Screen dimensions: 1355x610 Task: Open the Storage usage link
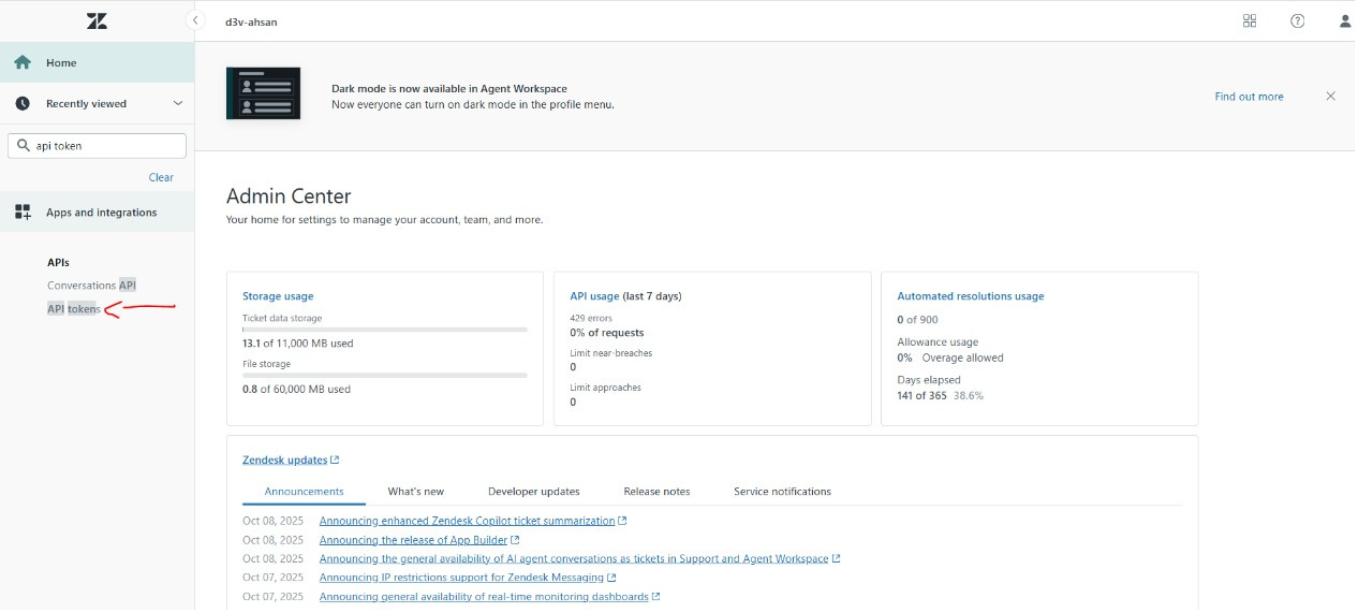[277, 297]
